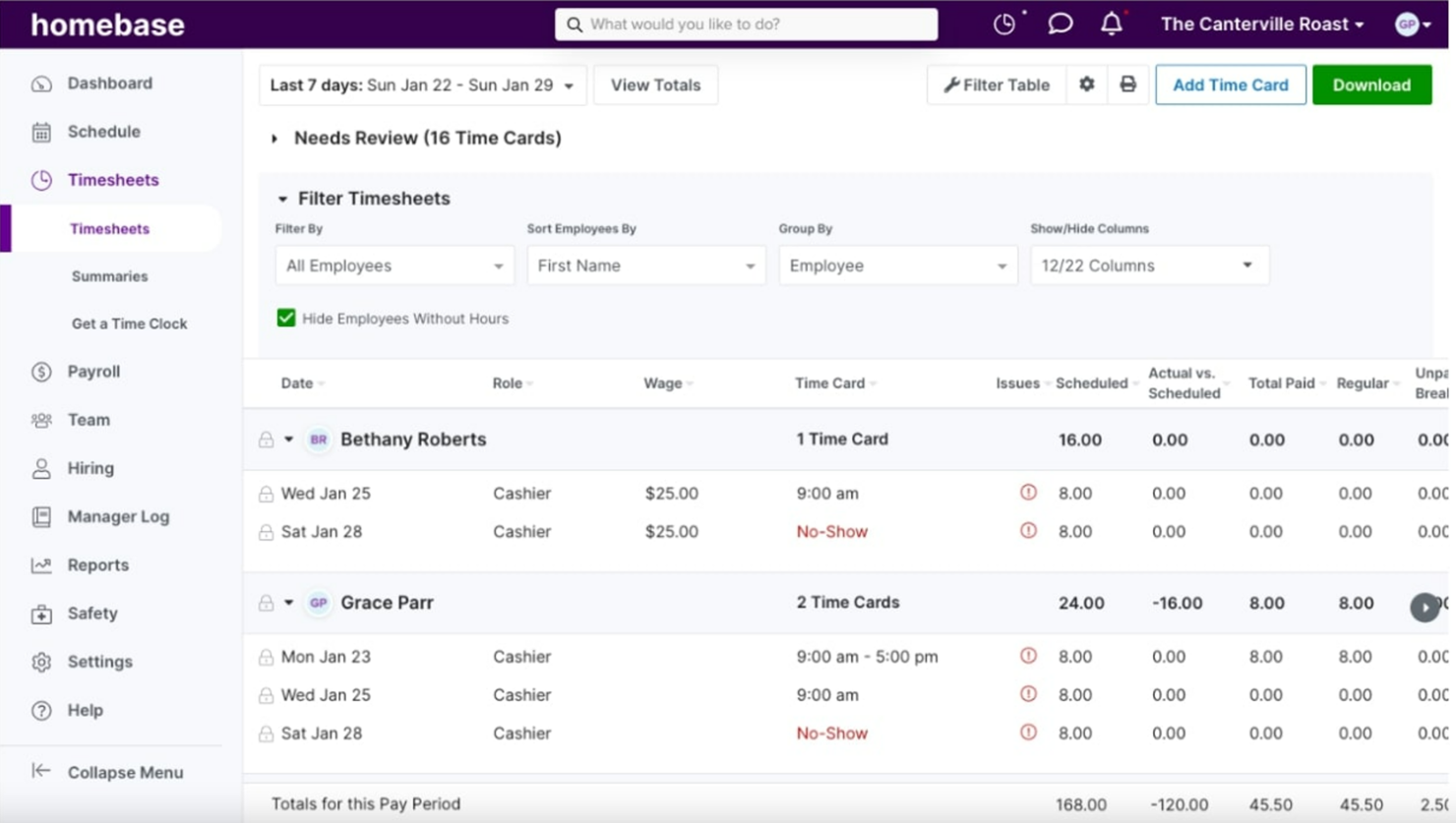The image size is (1456, 823).
Task: Click the issue alert on Grace's Sat Jan 28
Action: 1028,732
